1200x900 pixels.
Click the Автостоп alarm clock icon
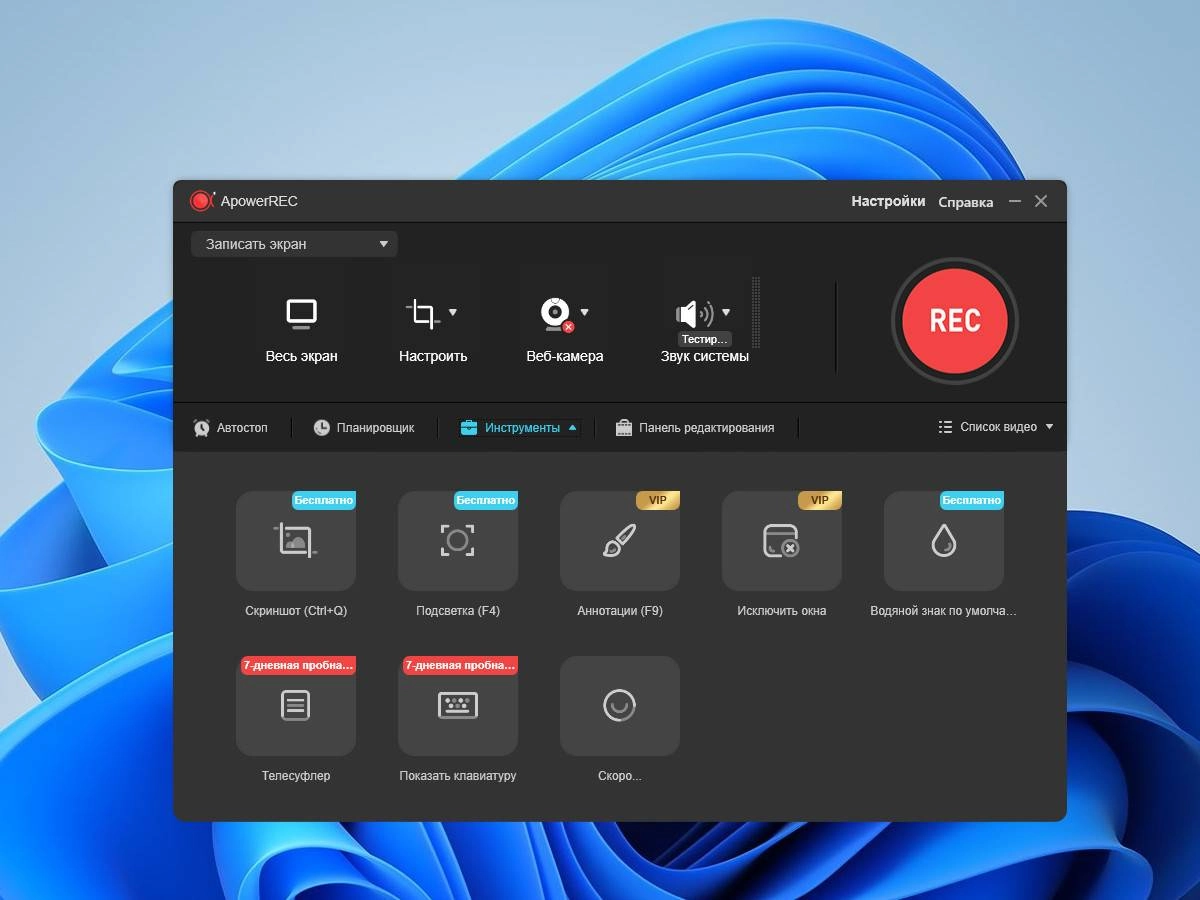click(202, 428)
